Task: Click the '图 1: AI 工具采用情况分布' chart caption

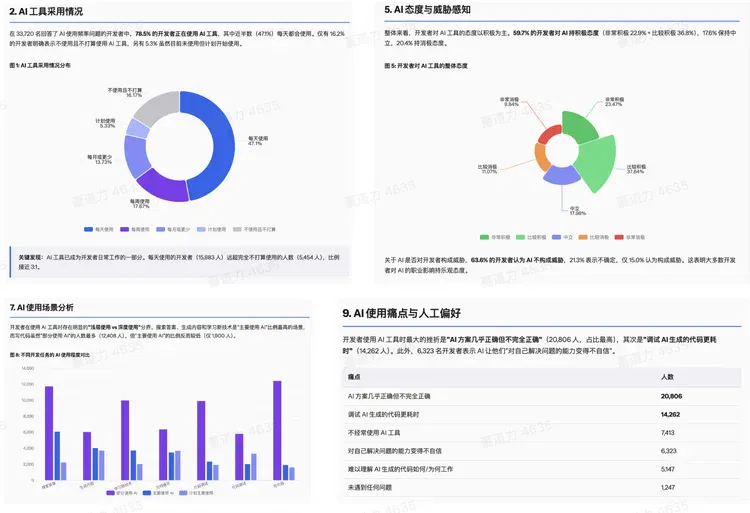Action: 40,65
